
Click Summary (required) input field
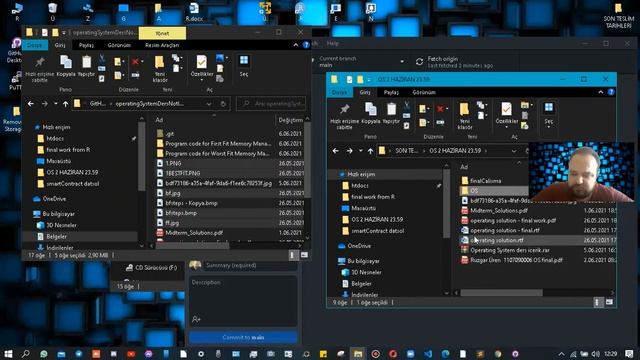(x=251, y=265)
